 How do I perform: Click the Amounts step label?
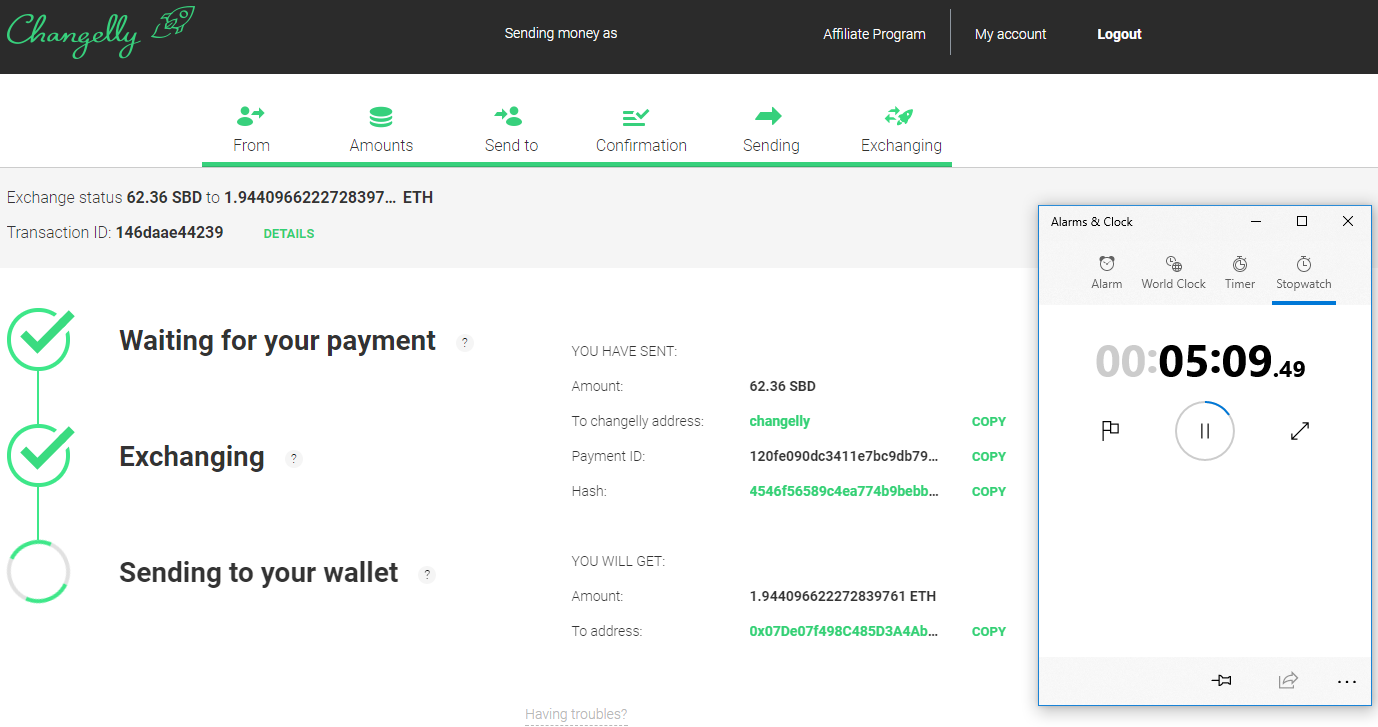pos(381,145)
